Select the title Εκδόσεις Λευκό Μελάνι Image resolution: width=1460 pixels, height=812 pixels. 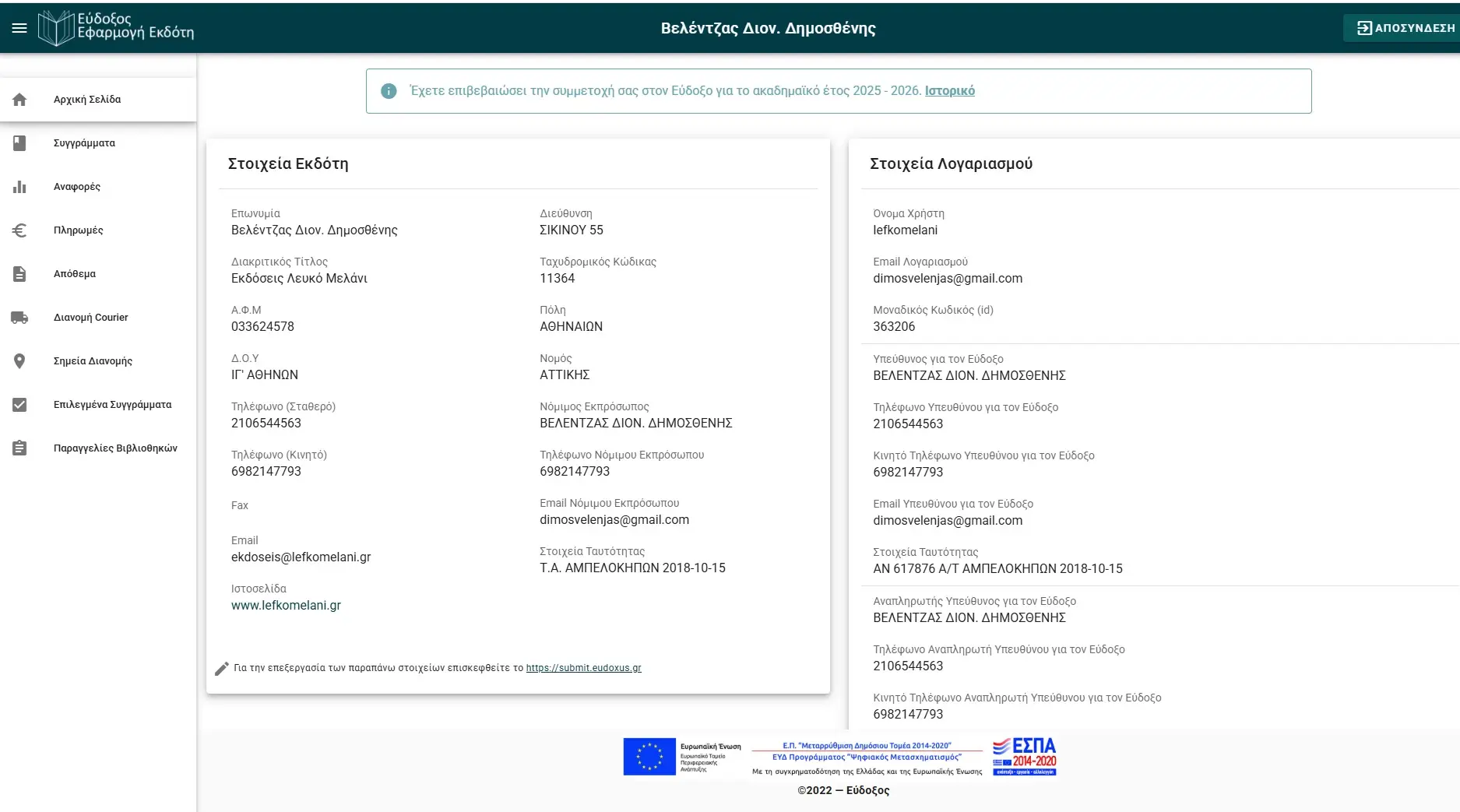coord(299,279)
